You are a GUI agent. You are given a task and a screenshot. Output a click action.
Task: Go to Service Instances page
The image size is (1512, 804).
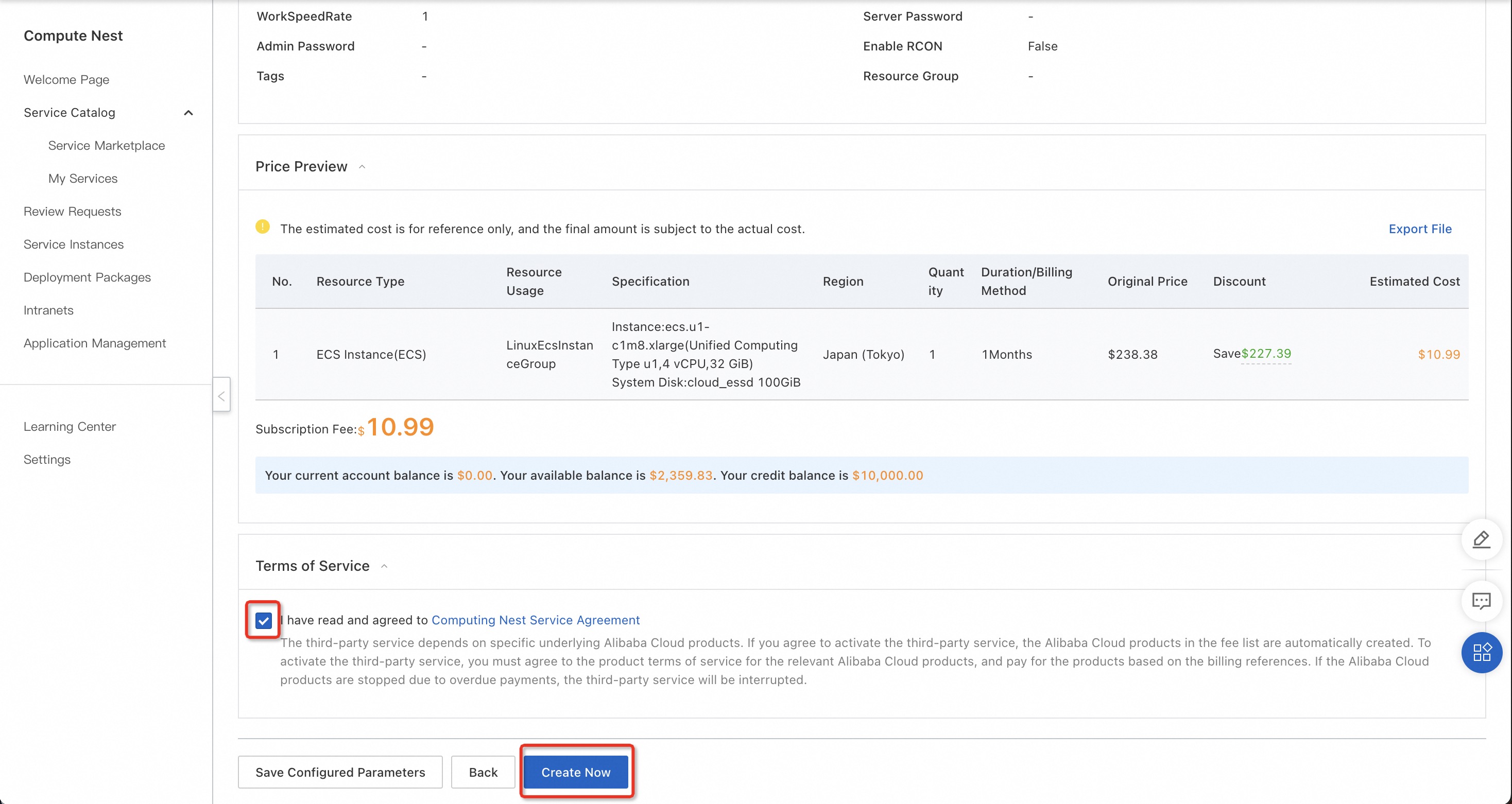[73, 244]
